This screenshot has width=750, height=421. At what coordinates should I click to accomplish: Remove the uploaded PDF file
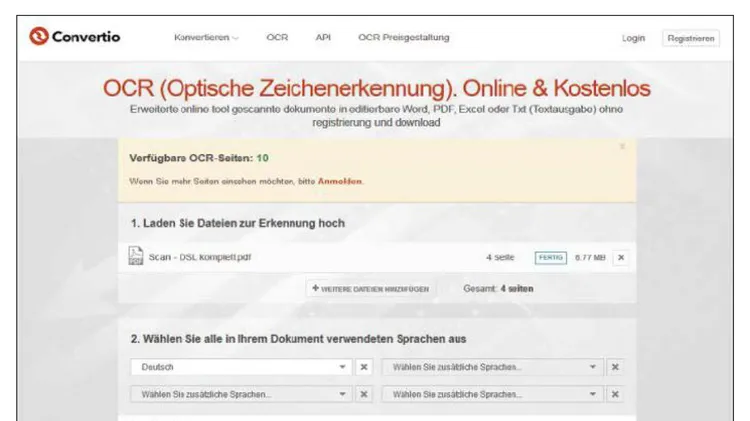[621, 258]
